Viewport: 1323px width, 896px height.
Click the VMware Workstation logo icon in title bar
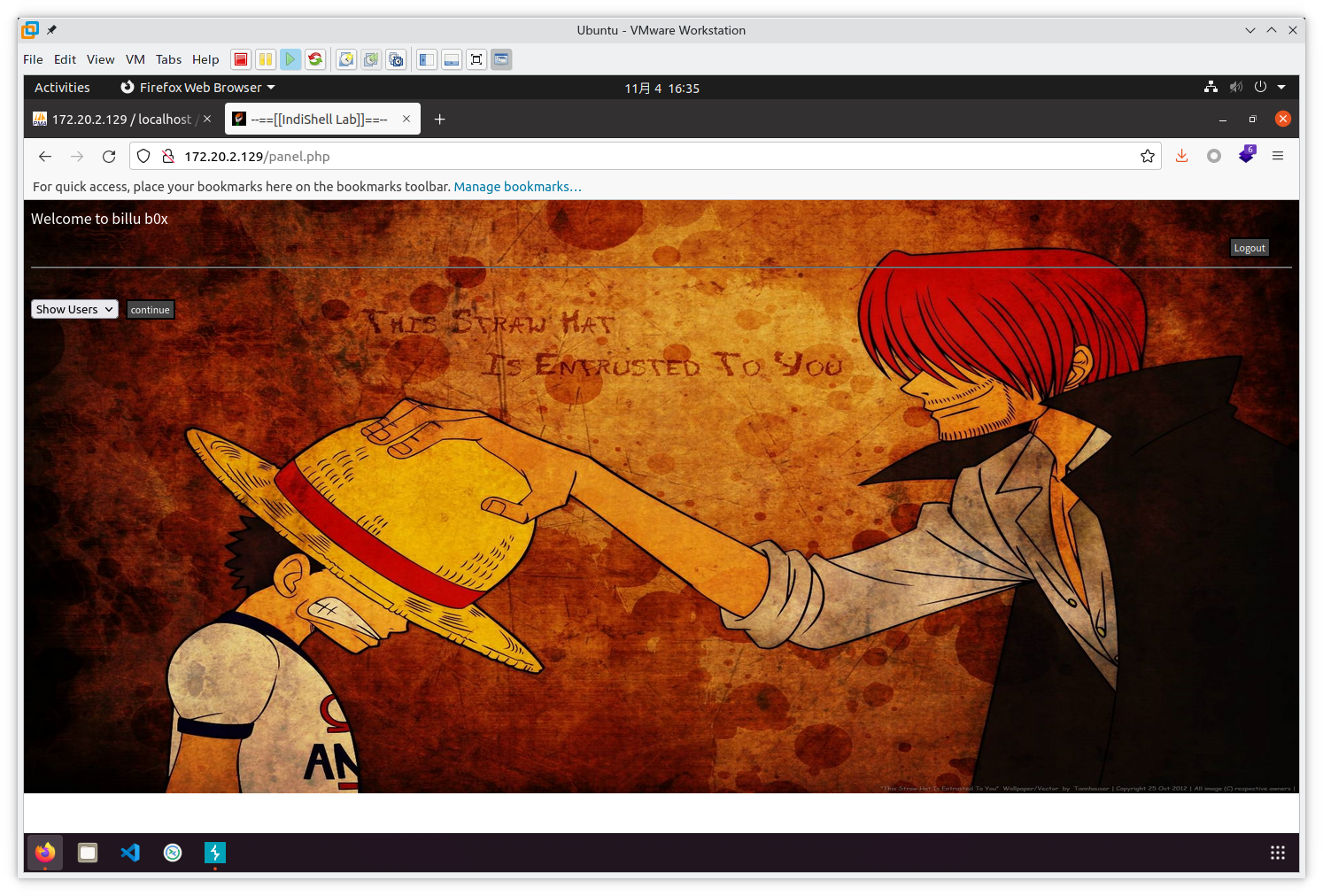click(x=30, y=30)
